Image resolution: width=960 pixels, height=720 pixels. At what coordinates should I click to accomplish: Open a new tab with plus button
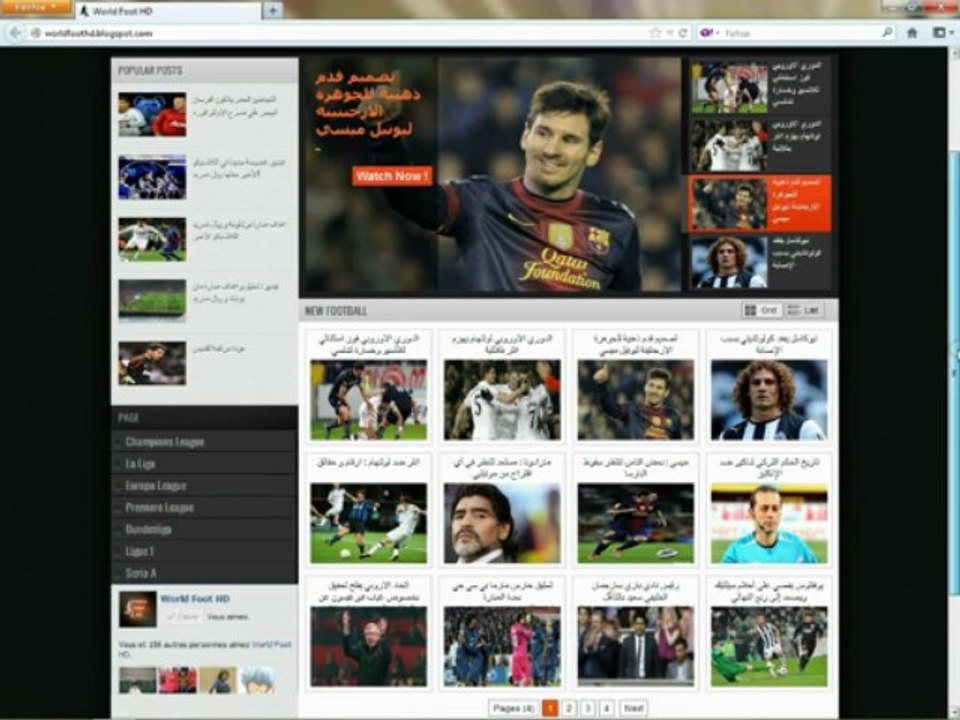click(272, 10)
